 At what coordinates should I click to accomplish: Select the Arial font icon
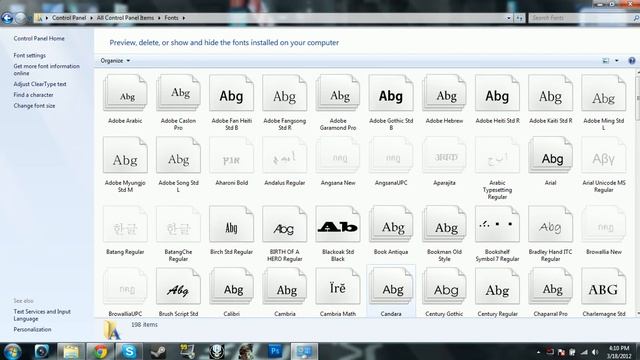[550, 155]
